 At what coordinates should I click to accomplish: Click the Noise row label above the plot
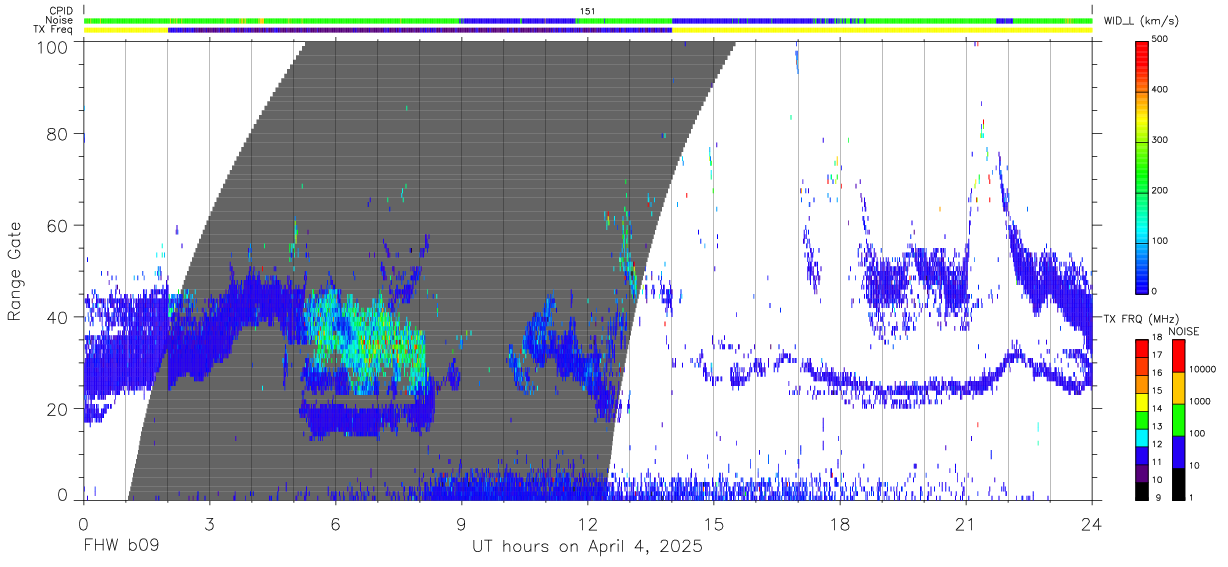point(60,20)
